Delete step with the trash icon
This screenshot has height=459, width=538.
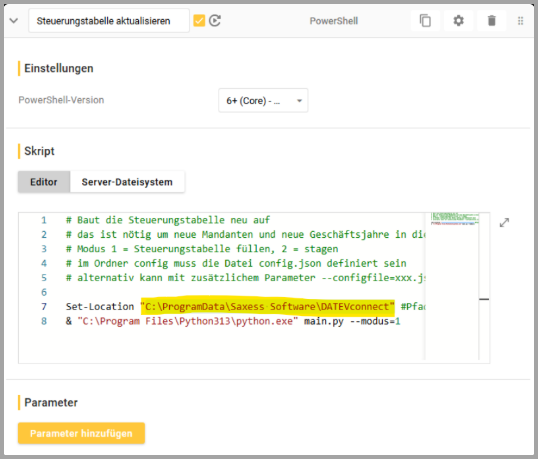(492, 21)
